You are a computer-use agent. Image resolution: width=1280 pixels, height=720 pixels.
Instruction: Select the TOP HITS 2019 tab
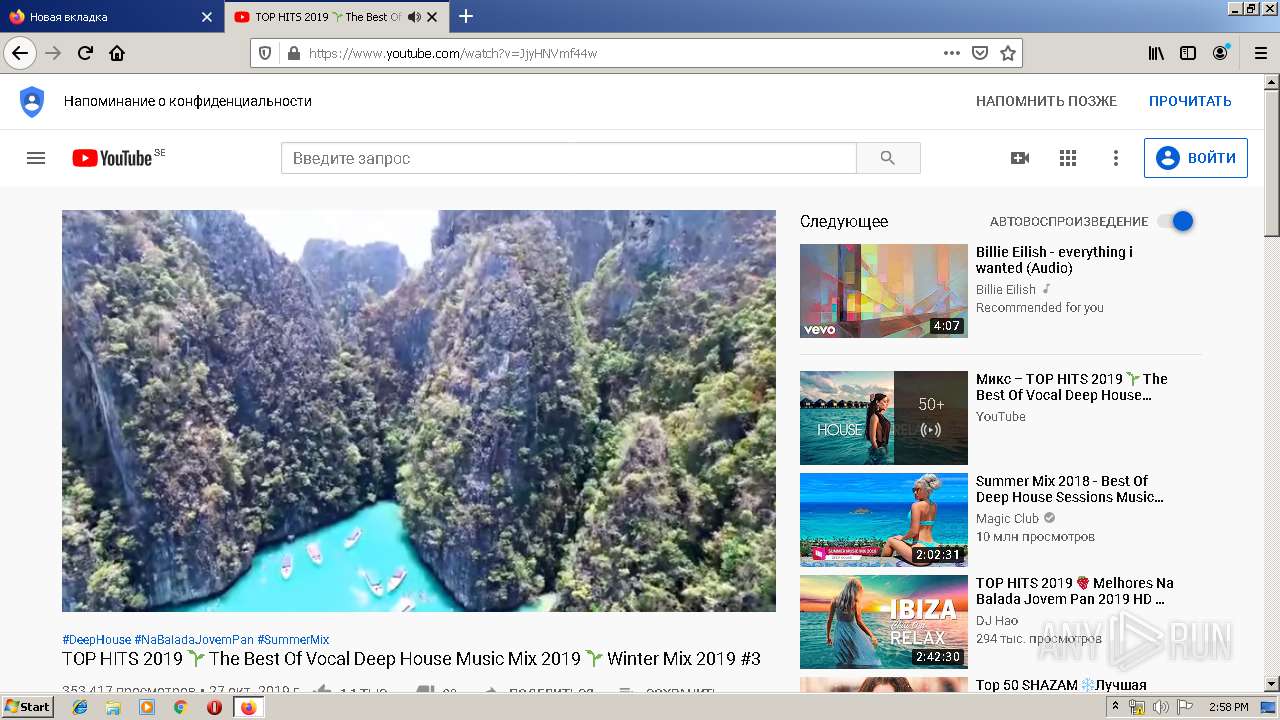[x=336, y=17]
